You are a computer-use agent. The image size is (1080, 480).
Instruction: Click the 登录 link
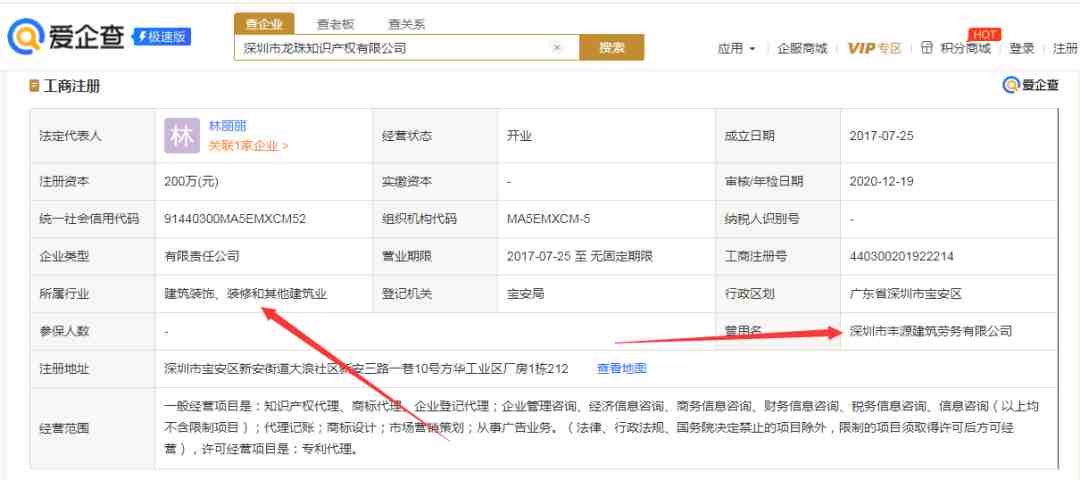tap(1022, 48)
